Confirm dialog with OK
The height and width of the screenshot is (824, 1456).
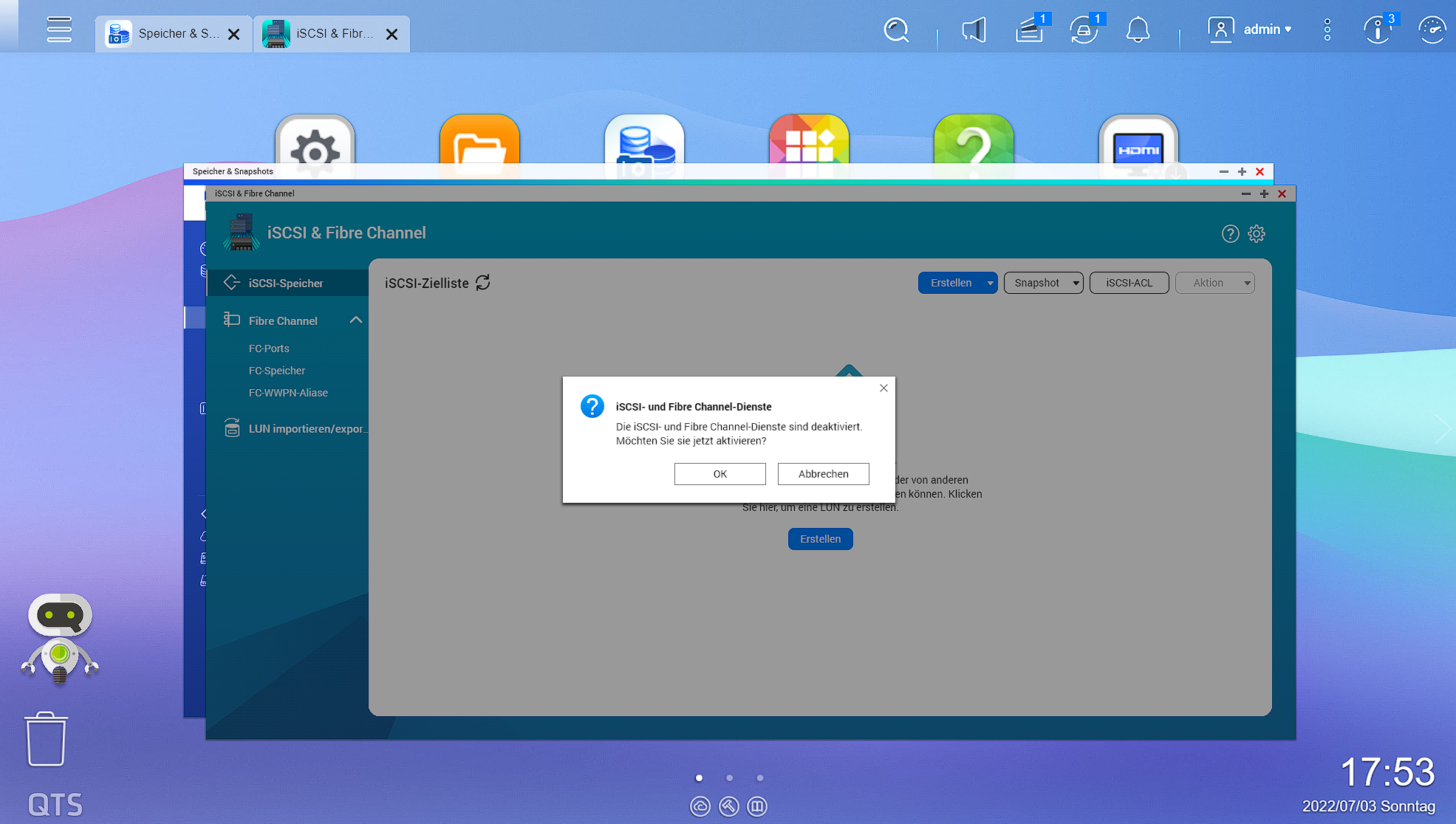click(x=720, y=474)
